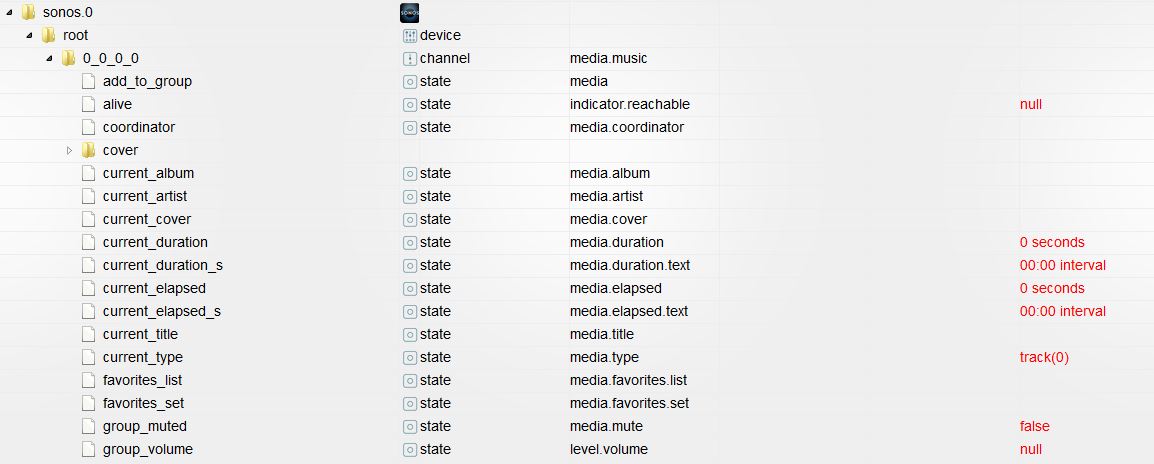
Task: Select the coordinator tree entry
Action: tap(138, 127)
